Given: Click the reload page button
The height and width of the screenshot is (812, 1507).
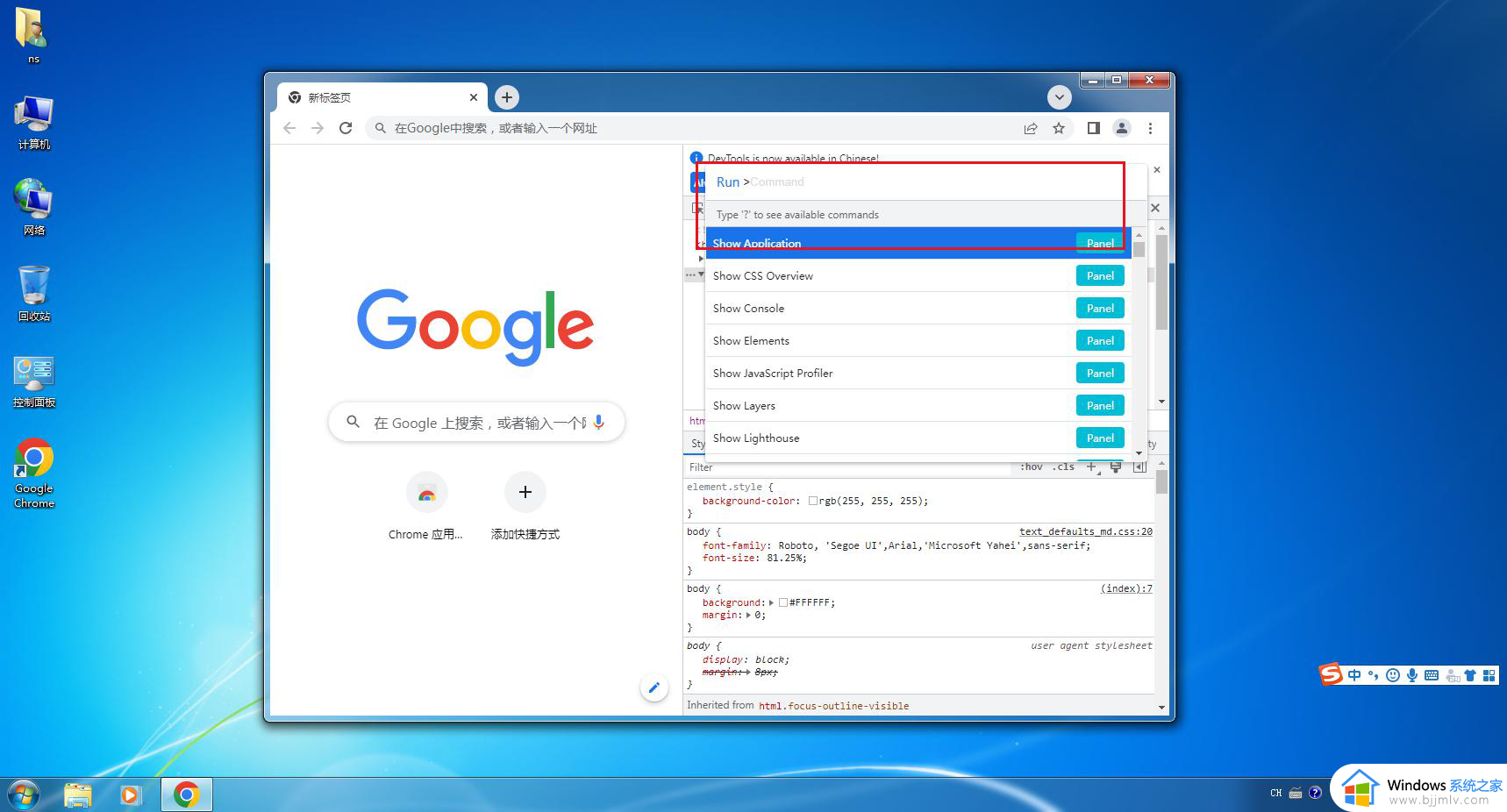Looking at the screenshot, I should click(346, 128).
